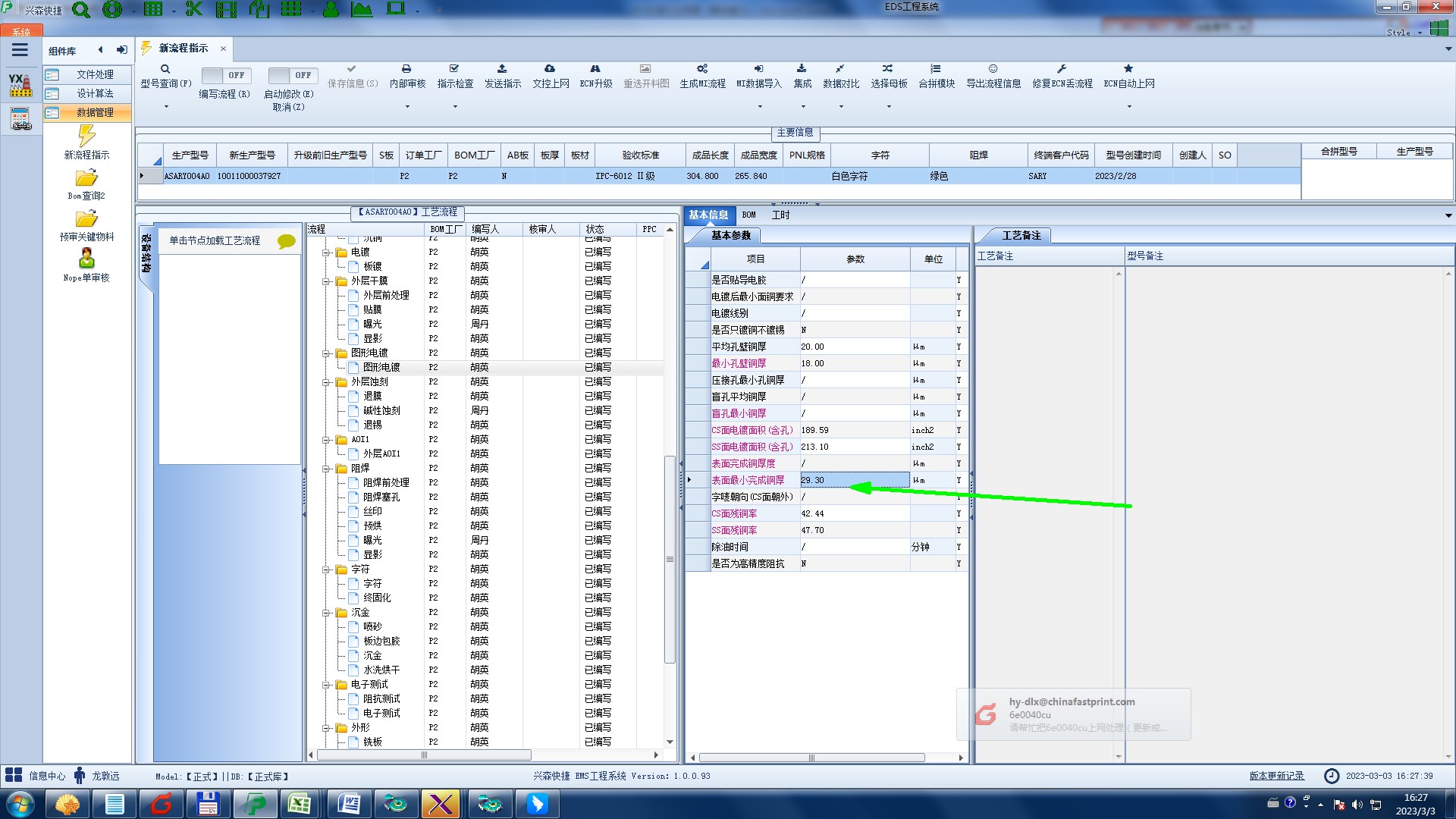Toggle the 启动修改 OFF switch
The width and height of the screenshot is (1456, 819).
coord(292,75)
